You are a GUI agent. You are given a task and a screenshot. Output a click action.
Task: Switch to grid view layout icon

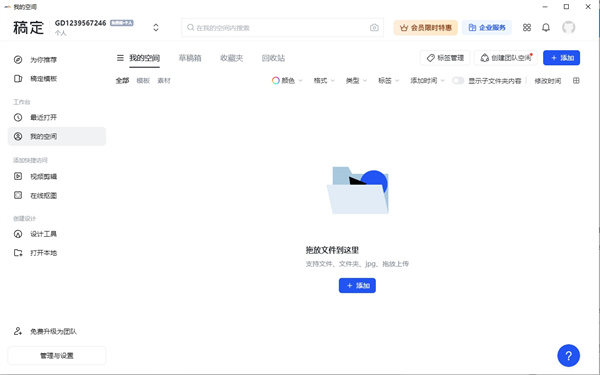pyautogui.click(x=576, y=81)
